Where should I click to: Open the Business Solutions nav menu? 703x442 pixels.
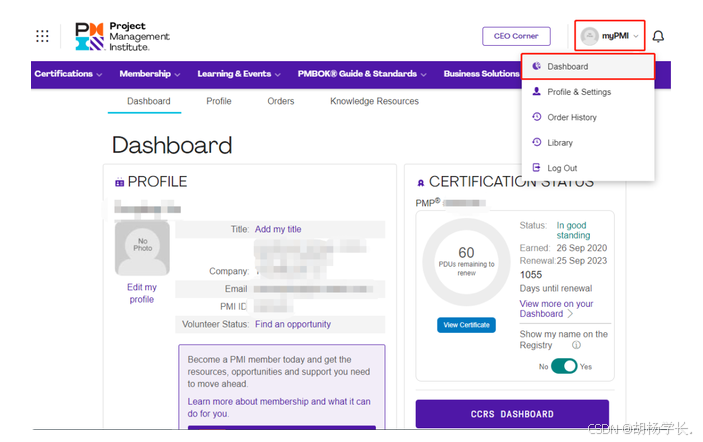click(x=481, y=74)
